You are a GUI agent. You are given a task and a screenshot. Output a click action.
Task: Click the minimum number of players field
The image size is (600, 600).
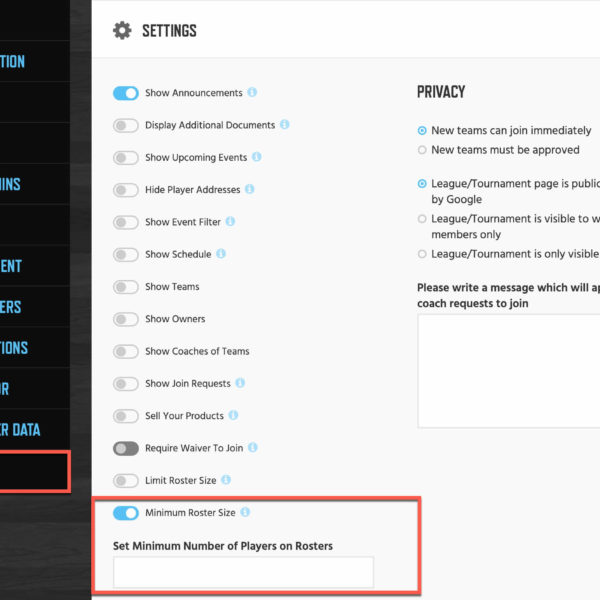pos(243,572)
